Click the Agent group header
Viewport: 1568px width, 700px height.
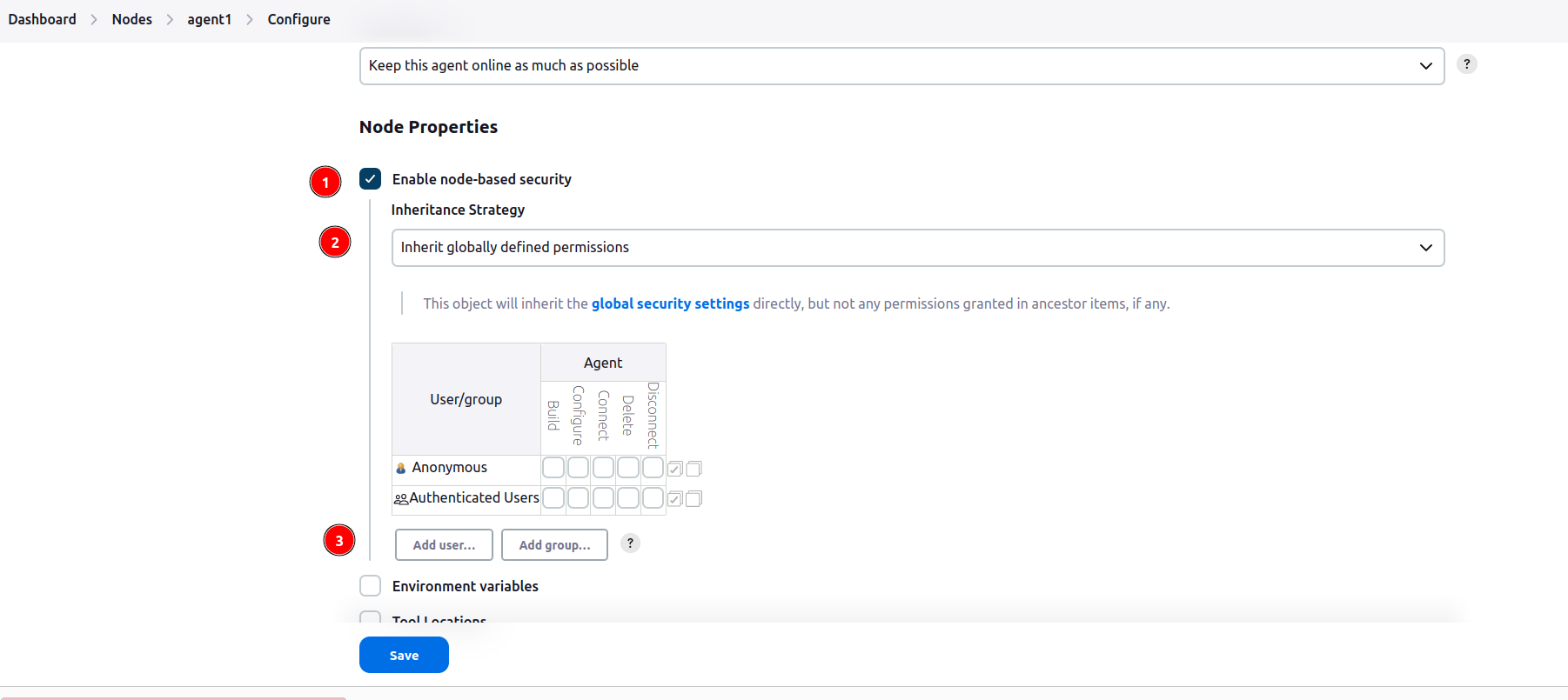tap(603, 363)
